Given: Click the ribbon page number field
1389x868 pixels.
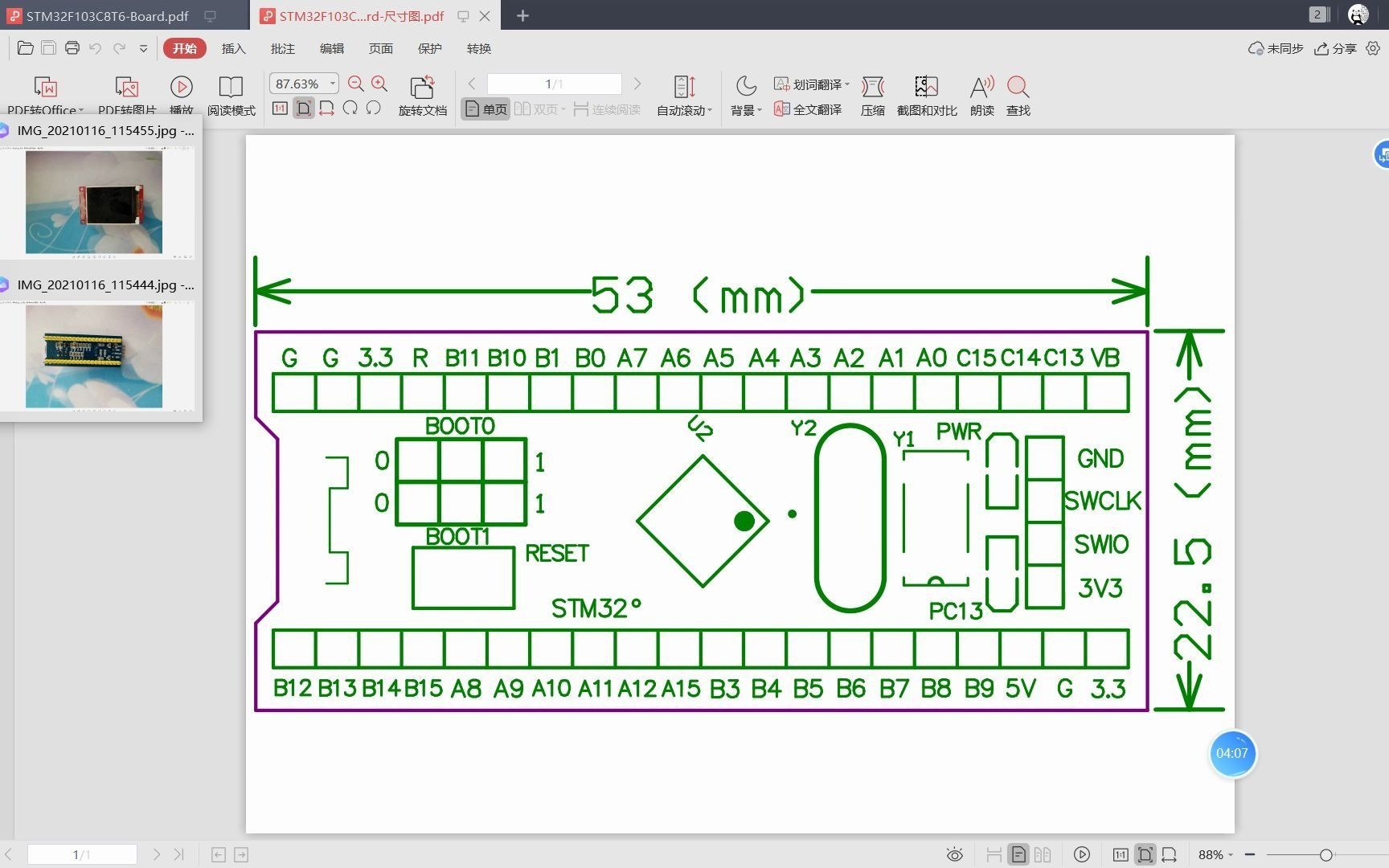Looking at the screenshot, I should (554, 84).
